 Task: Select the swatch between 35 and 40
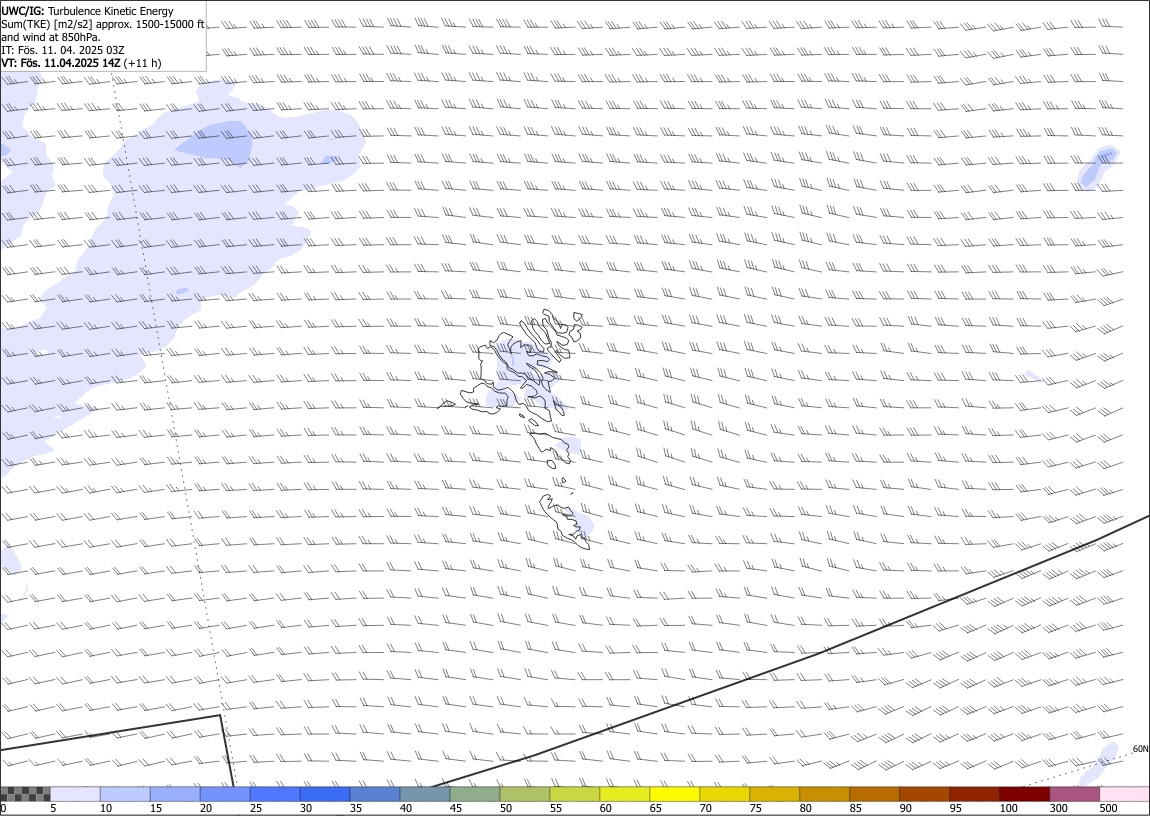click(375, 794)
